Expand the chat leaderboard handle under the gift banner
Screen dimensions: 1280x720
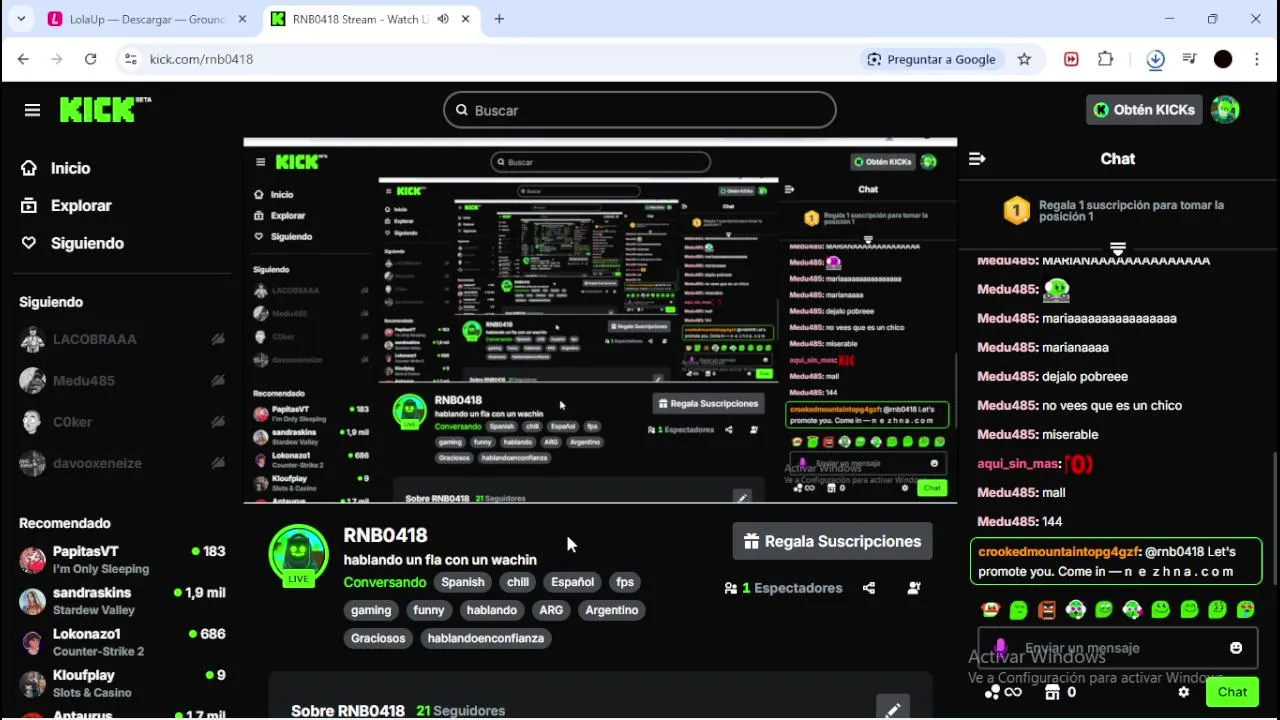[1118, 248]
